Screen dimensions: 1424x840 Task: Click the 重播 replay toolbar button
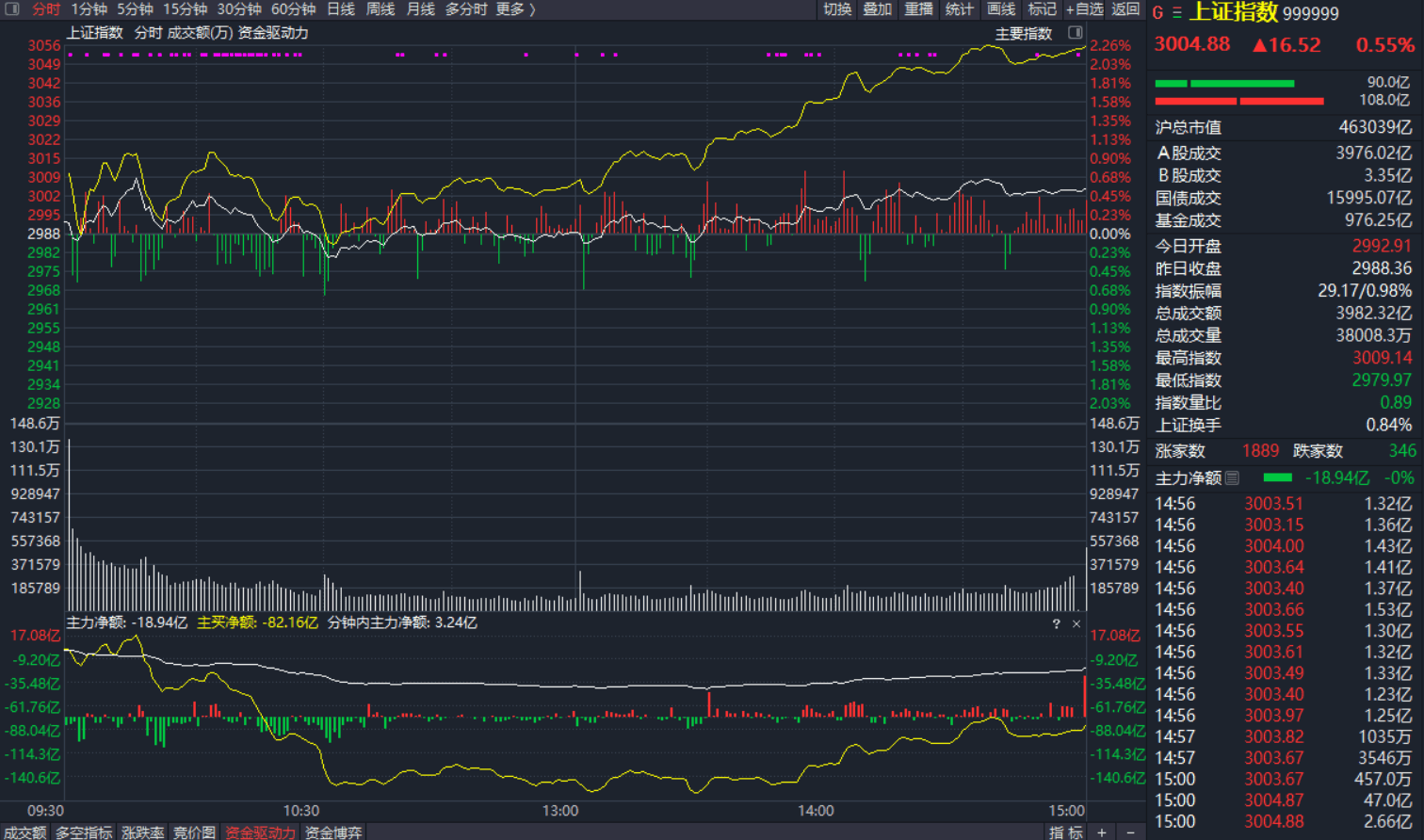coord(919,9)
